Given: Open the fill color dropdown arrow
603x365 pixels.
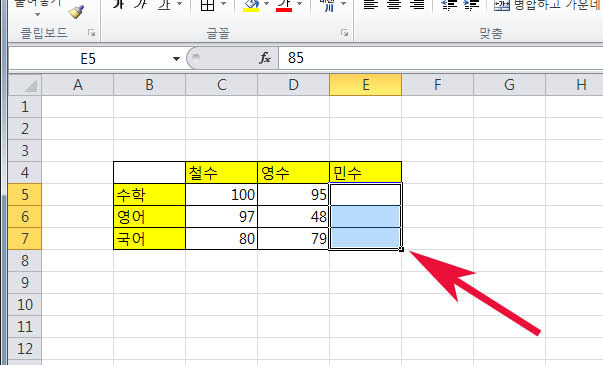Looking at the screenshot, I should (267, 4).
